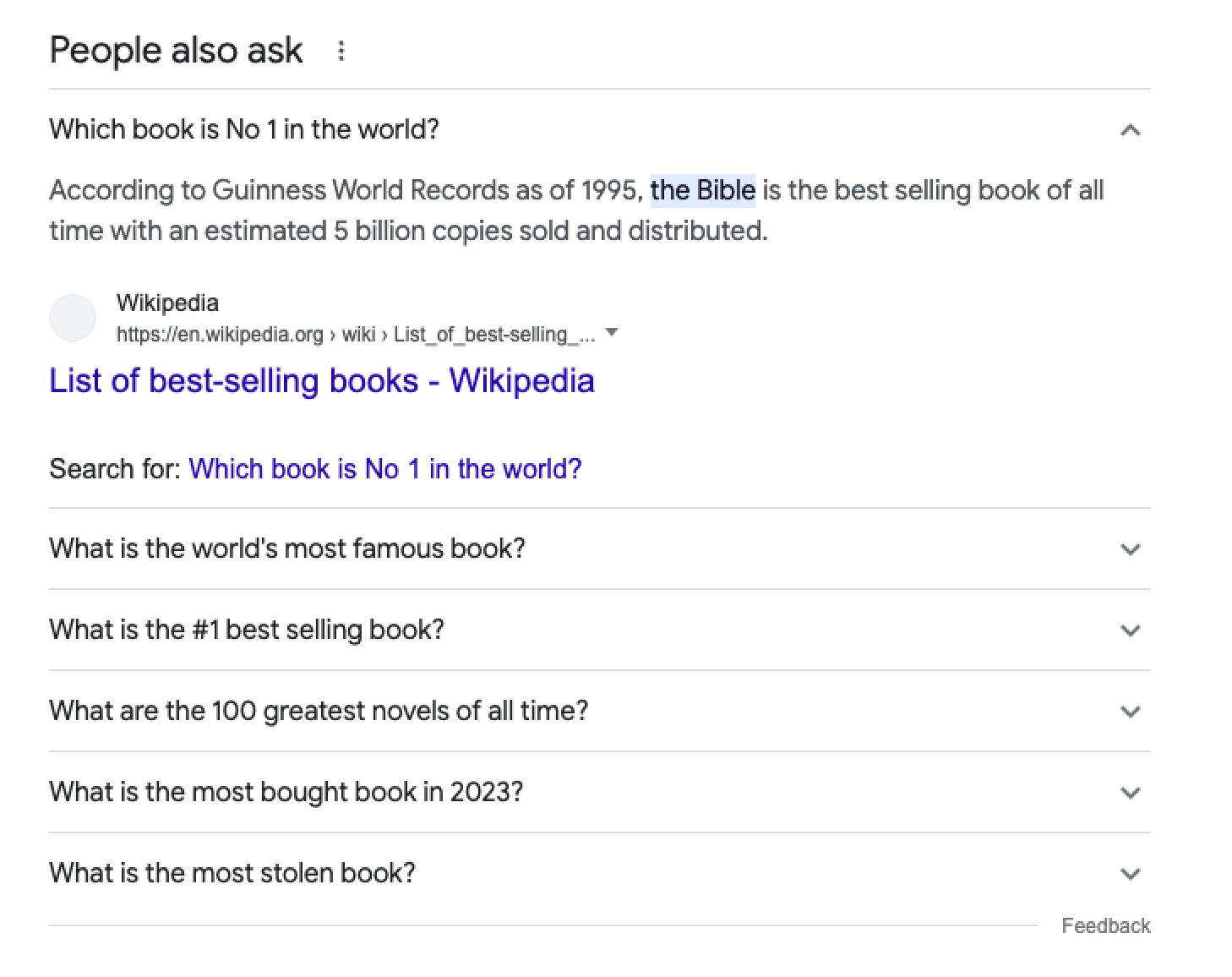Click 'What are the 100 greatest novels' question
The height and width of the screenshot is (977, 1232).
[x=319, y=711]
